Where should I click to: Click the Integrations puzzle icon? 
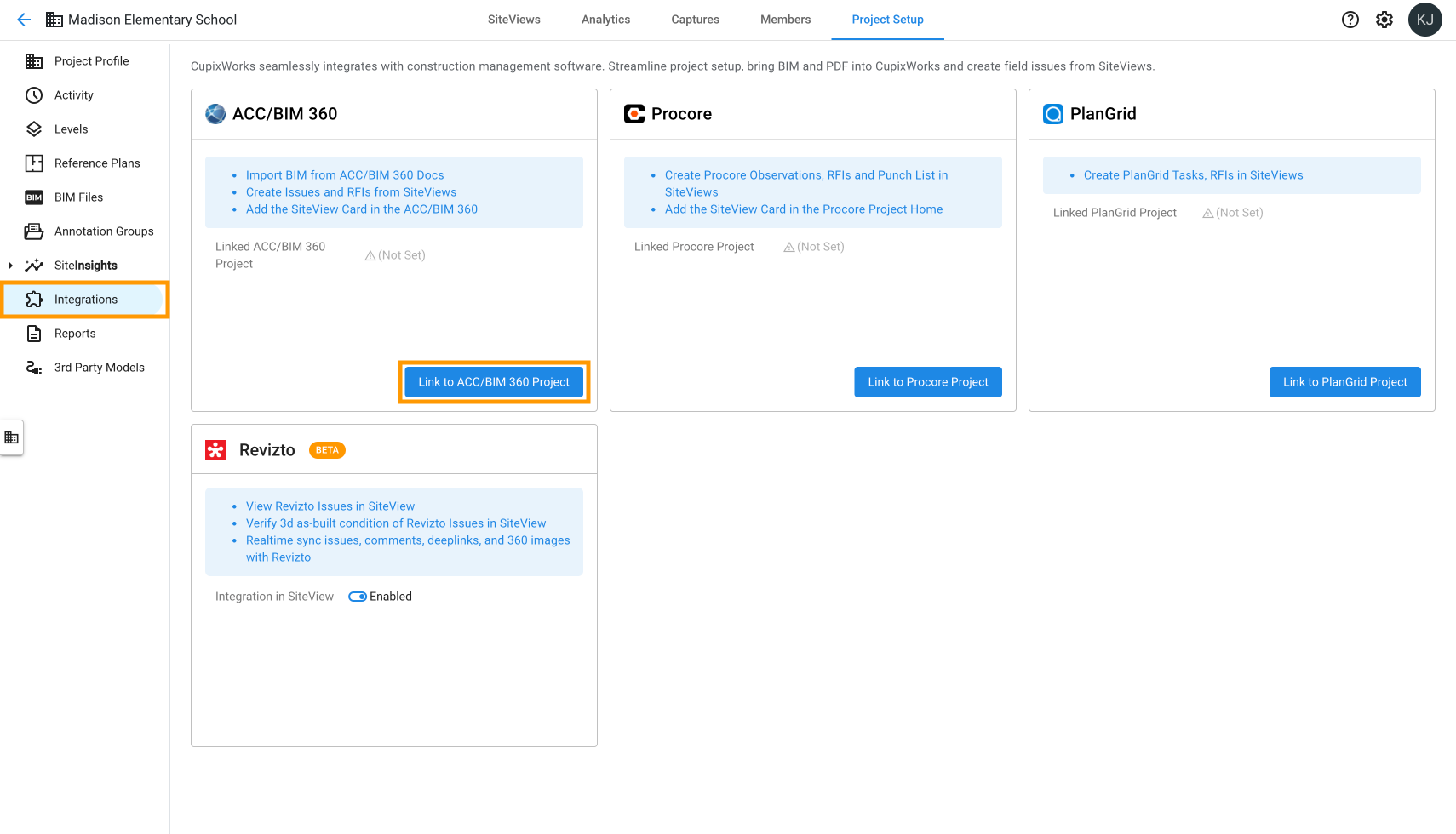(34, 300)
